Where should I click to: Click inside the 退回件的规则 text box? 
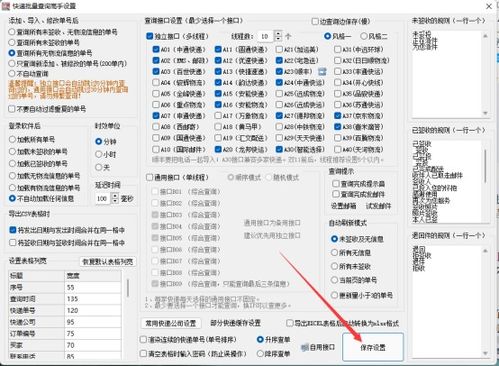[x=447, y=301]
